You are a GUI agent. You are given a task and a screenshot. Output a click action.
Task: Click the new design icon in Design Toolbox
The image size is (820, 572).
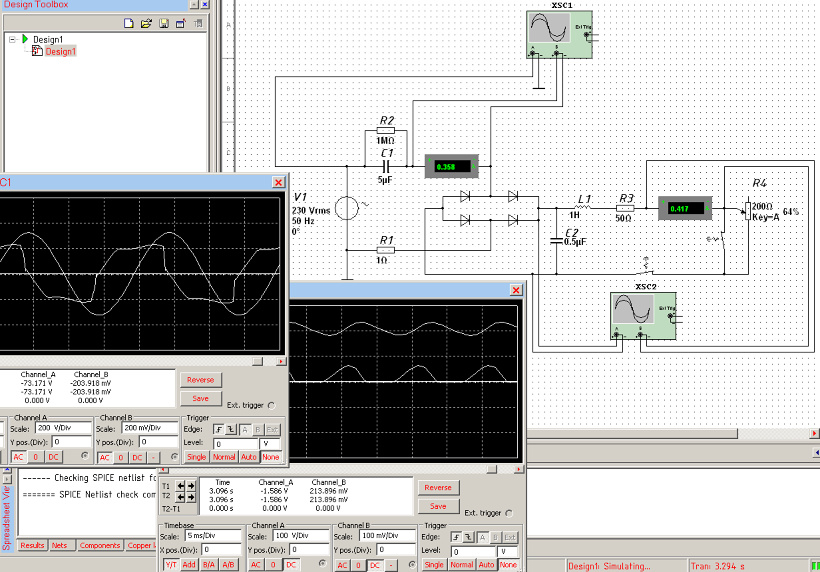point(131,22)
